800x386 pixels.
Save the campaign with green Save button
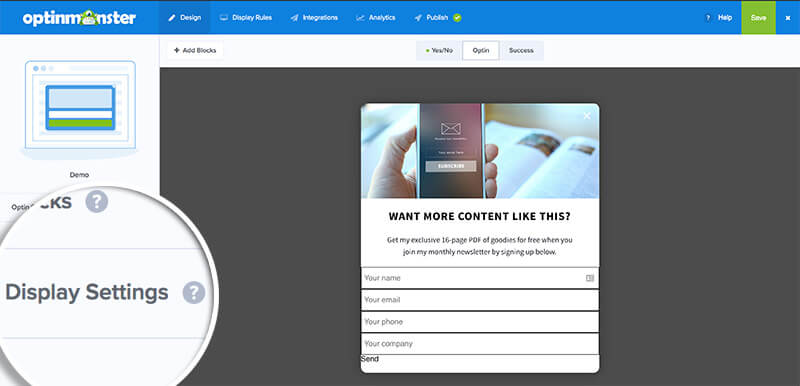pyautogui.click(x=758, y=17)
